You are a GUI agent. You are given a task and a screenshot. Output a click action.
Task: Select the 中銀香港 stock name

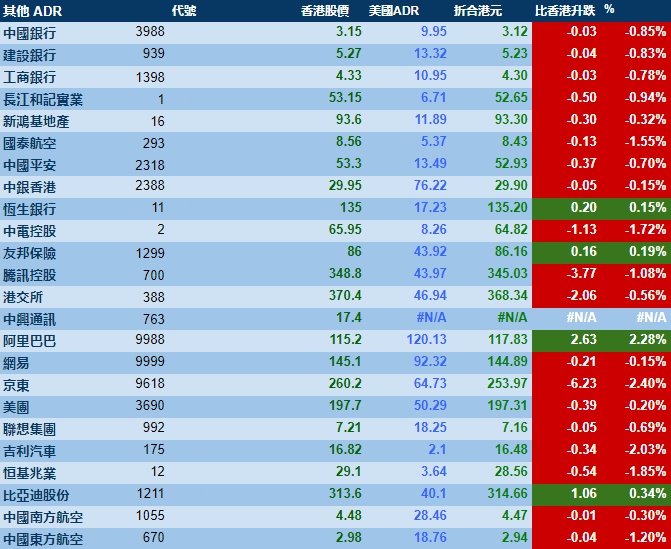(30, 187)
